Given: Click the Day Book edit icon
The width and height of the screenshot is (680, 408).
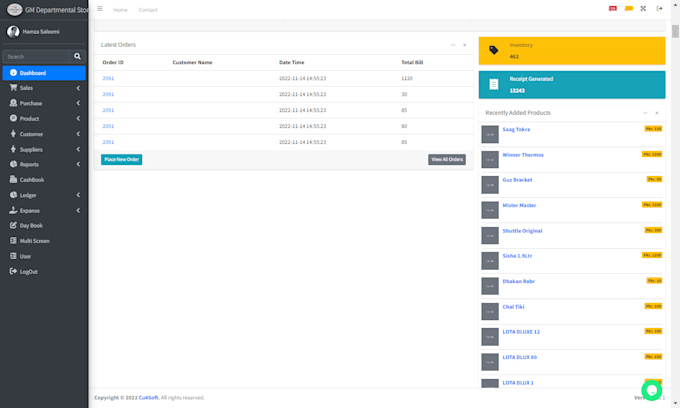Looking at the screenshot, I should point(13,225).
